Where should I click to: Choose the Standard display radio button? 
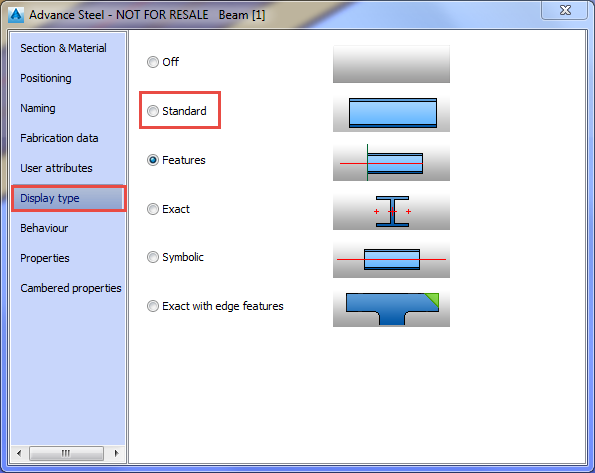153,111
